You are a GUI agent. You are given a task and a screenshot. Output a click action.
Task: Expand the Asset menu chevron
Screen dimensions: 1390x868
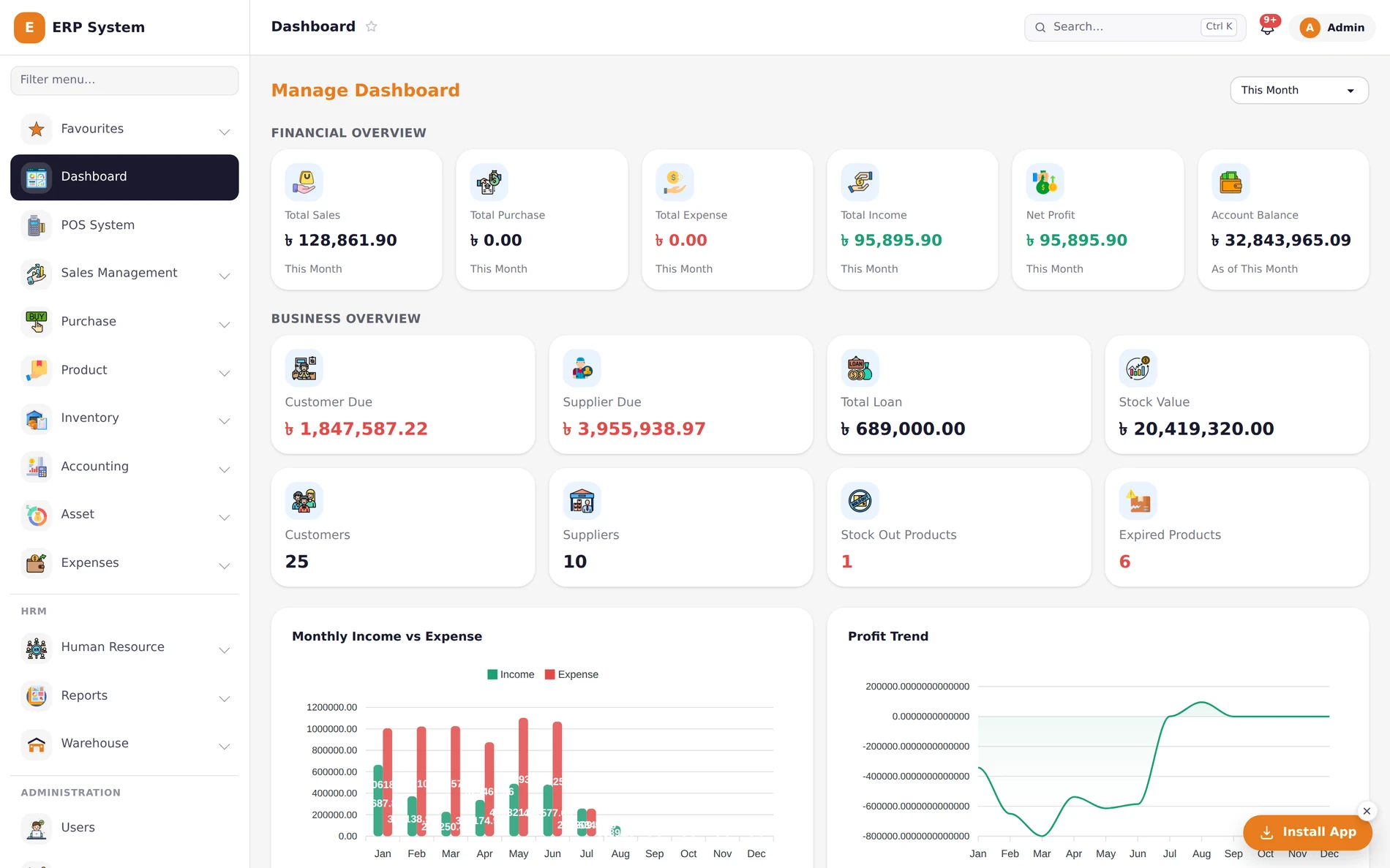pos(225,517)
